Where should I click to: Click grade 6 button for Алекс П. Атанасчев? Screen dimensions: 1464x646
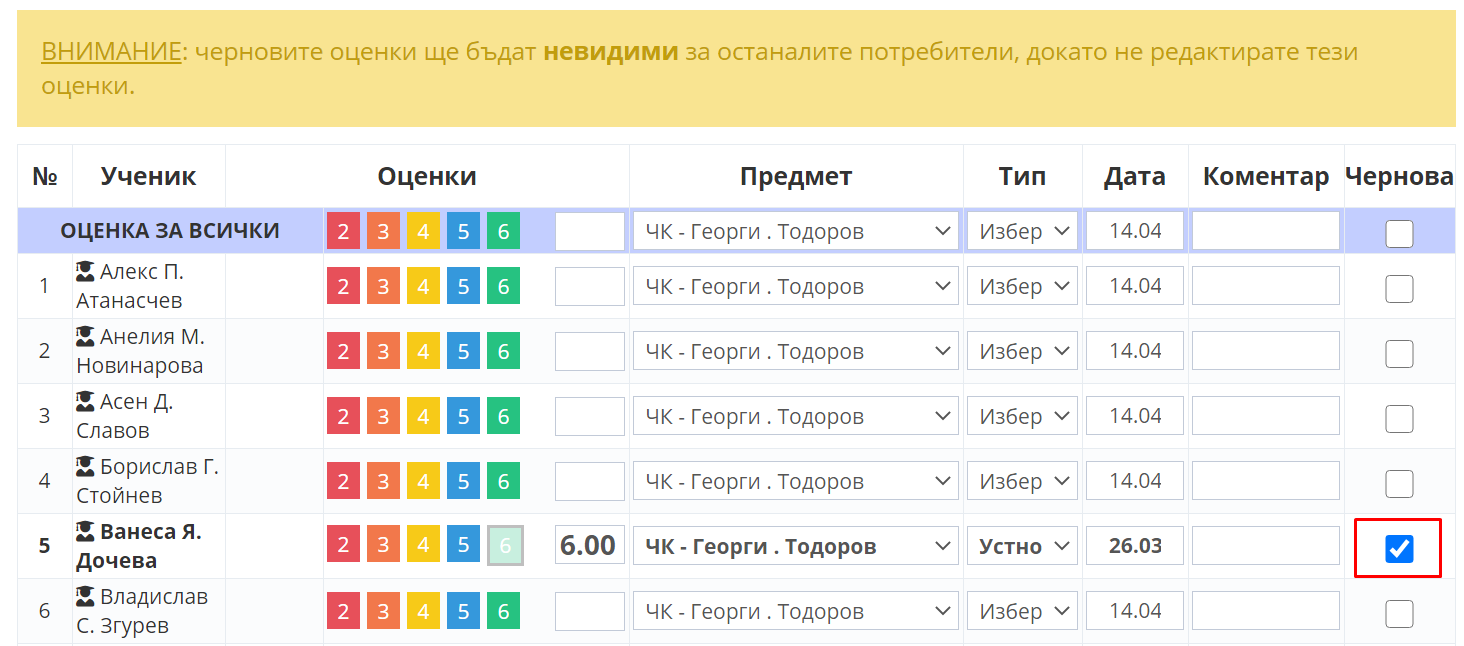click(503, 287)
